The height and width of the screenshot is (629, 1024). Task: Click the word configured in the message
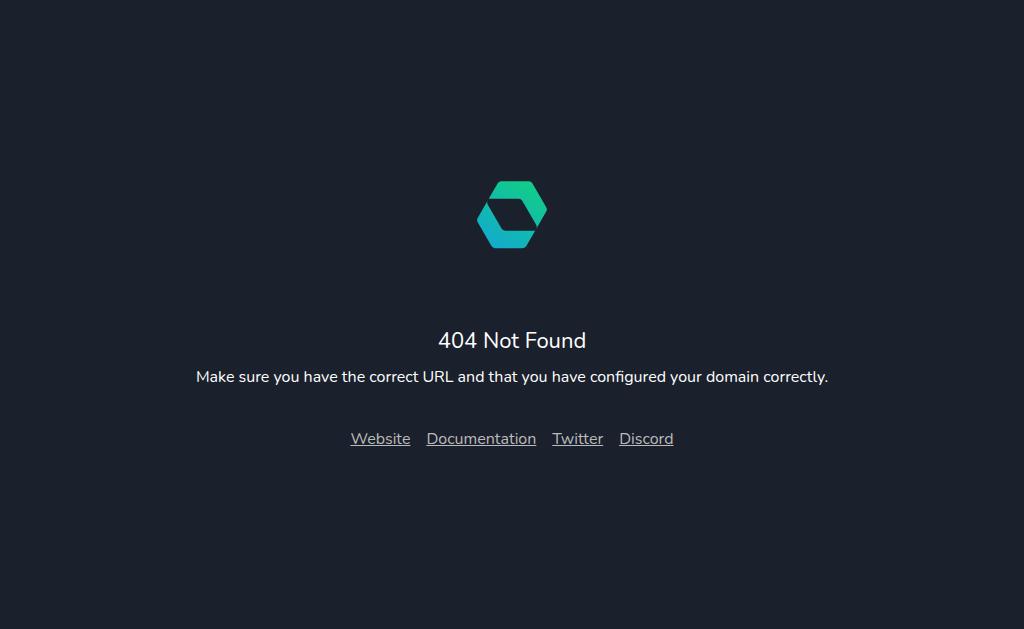[x=628, y=378]
